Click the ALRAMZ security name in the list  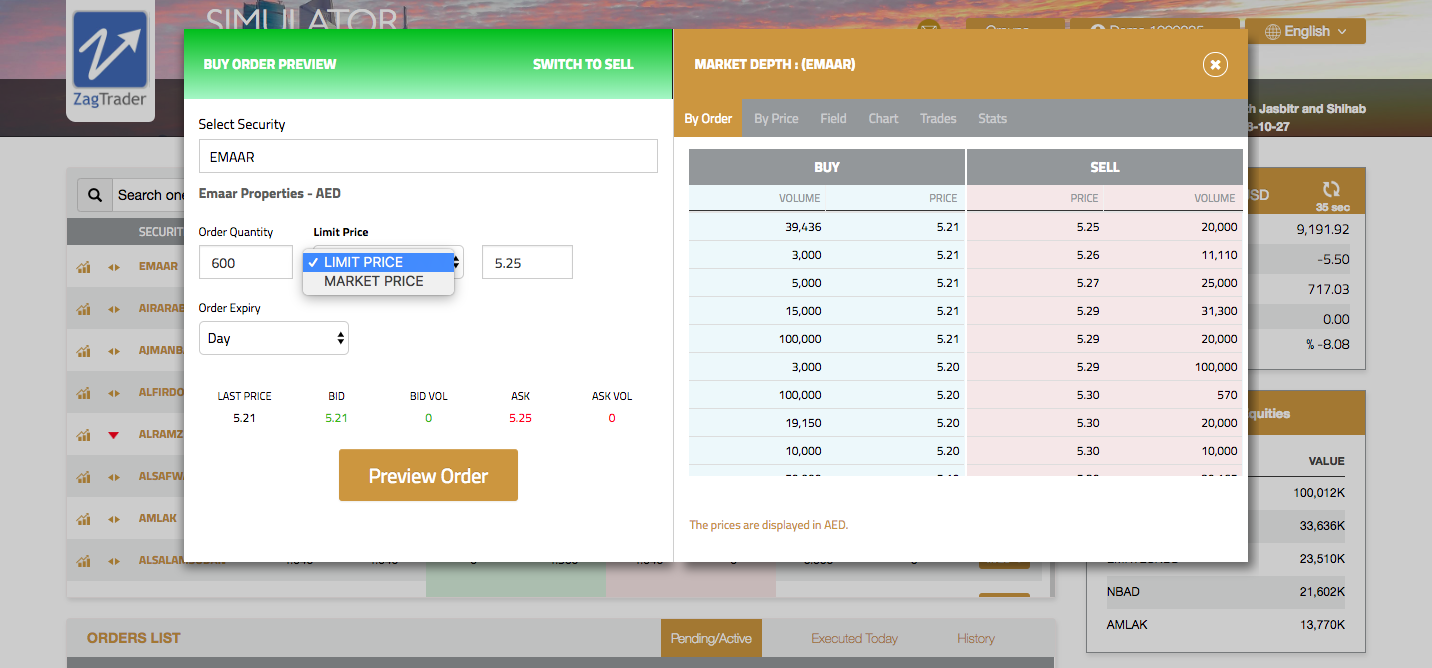point(161,435)
